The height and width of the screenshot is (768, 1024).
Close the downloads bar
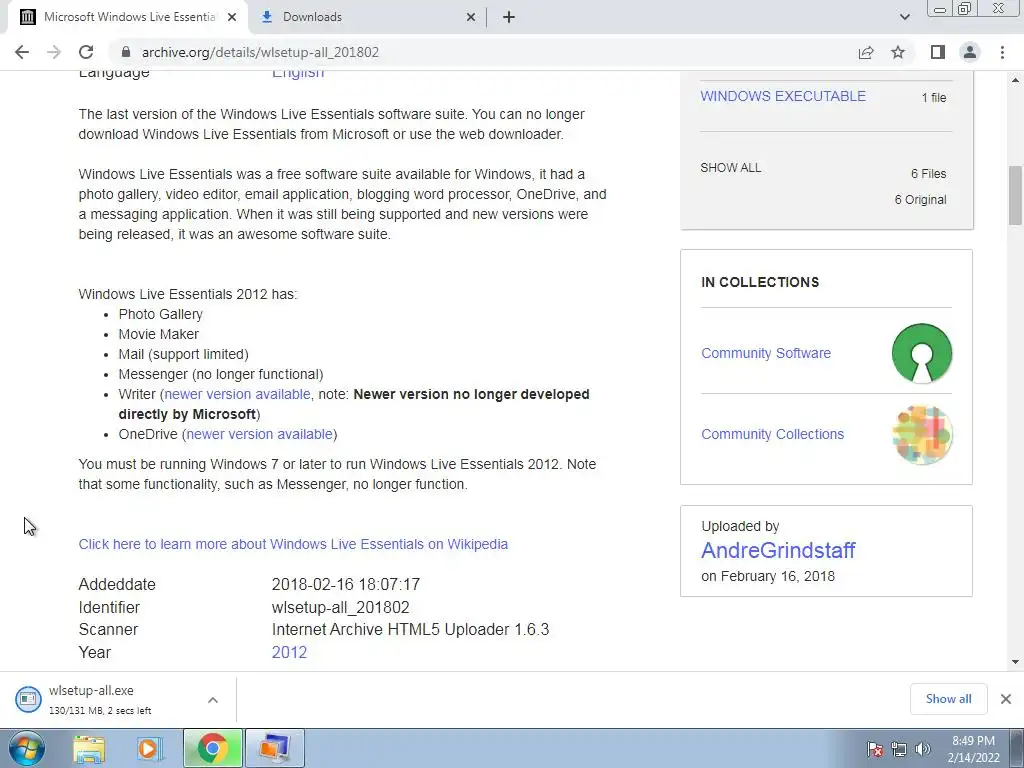[x=1006, y=699]
